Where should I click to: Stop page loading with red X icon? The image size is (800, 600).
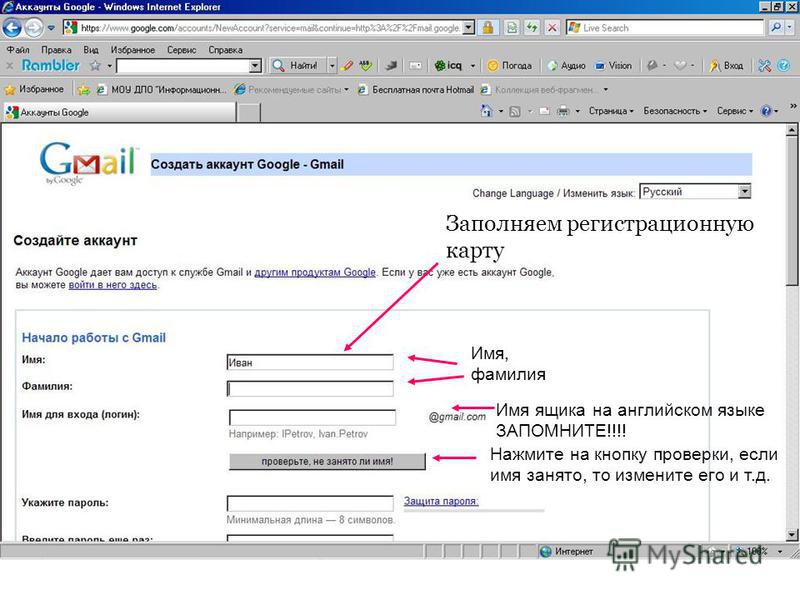[x=552, y=28]
